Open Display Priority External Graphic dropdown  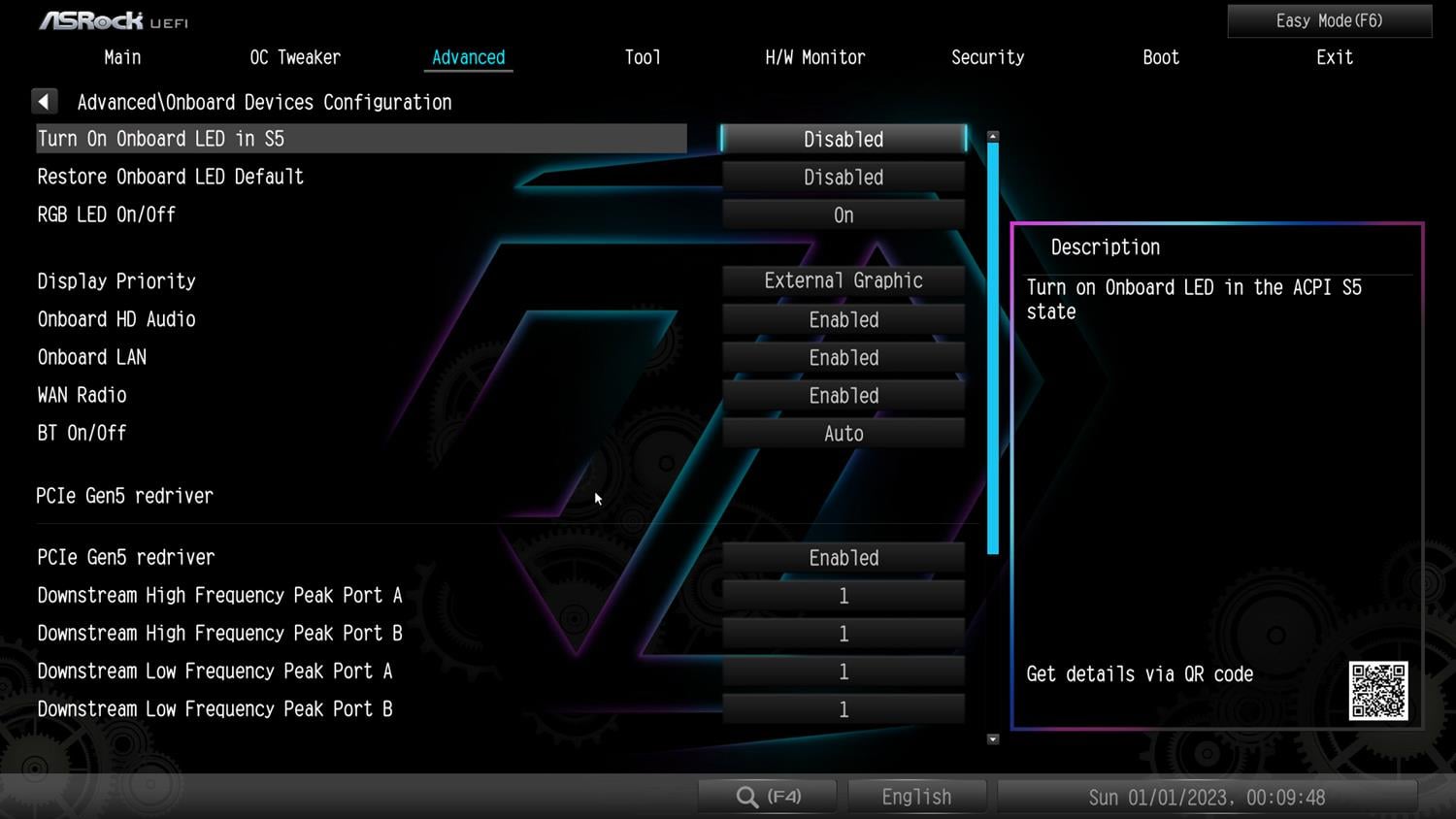[843, 281]
